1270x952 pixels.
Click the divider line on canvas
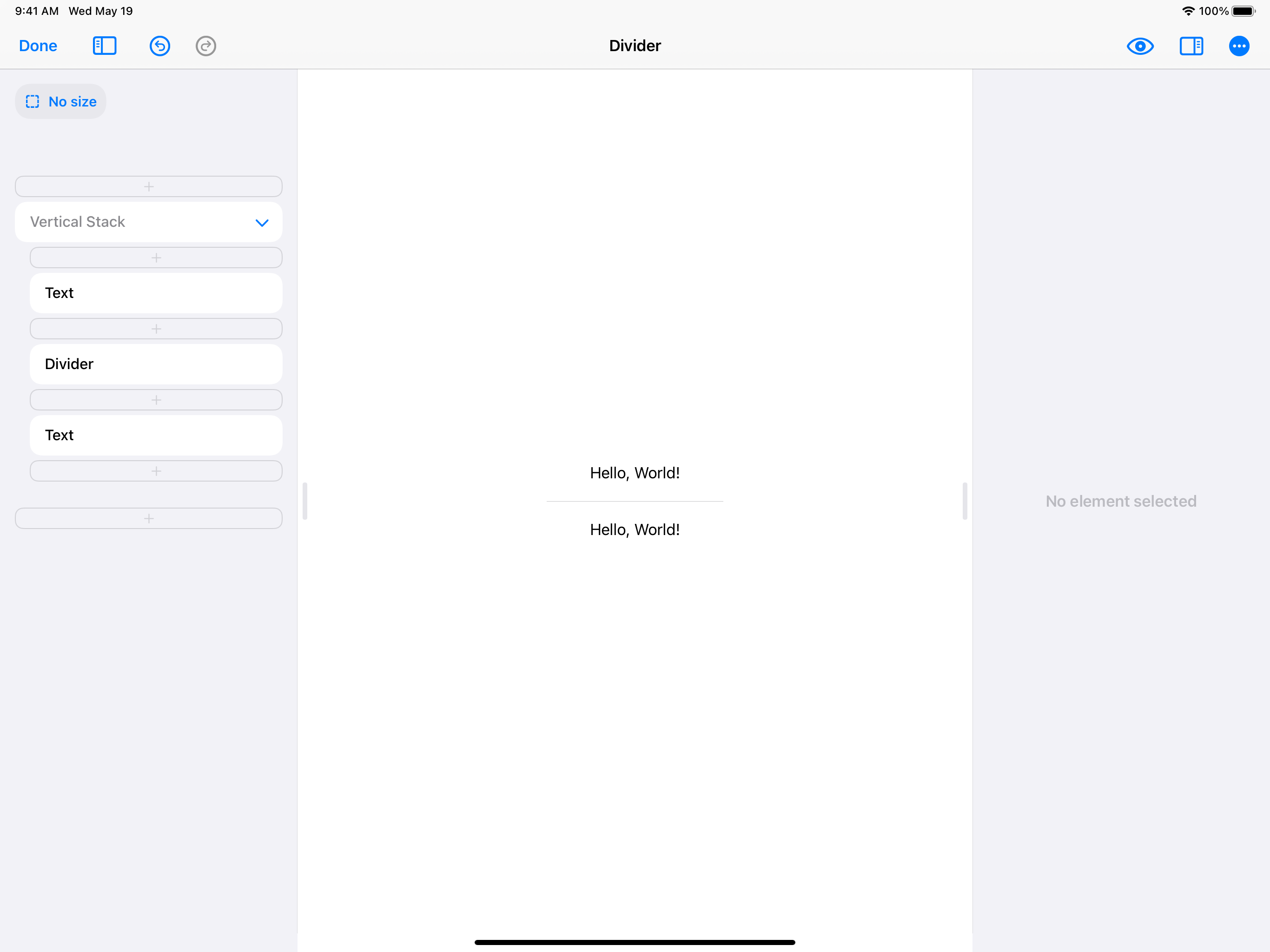point(635,501)
